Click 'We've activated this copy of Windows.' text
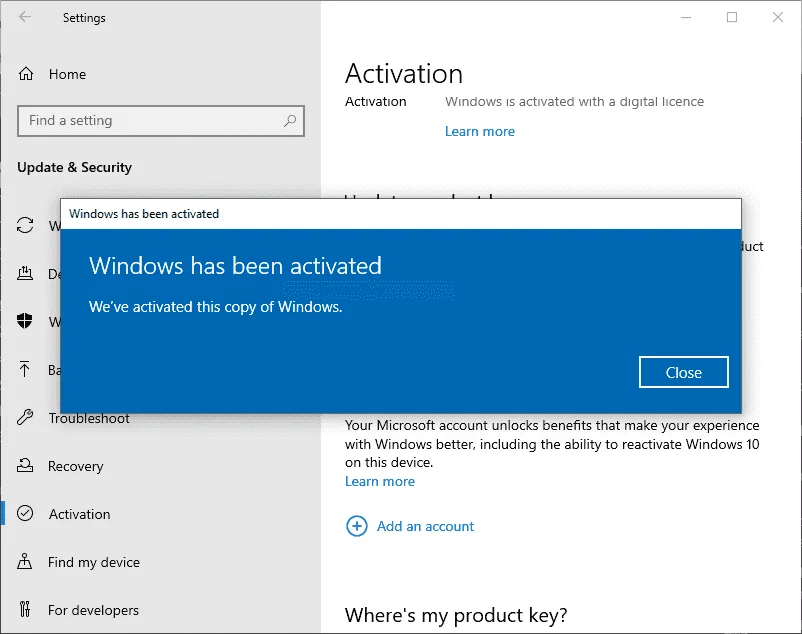This screenshot has width=802, height=634. point(215,307)
